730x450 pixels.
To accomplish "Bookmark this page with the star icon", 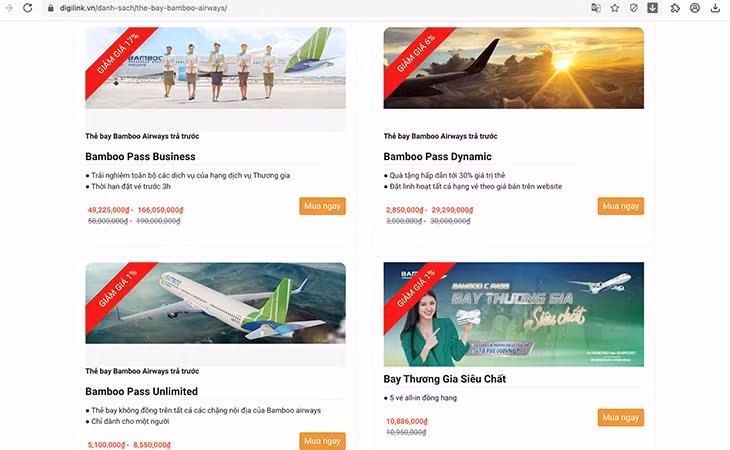I will pyautogui.click(x=615, y=7).
